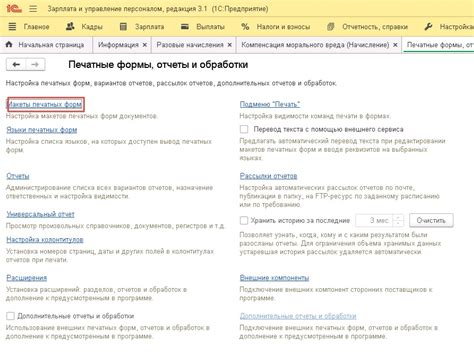Click the percent icon for Налоги и взносы
474x364 pixels.
[245, 27]
